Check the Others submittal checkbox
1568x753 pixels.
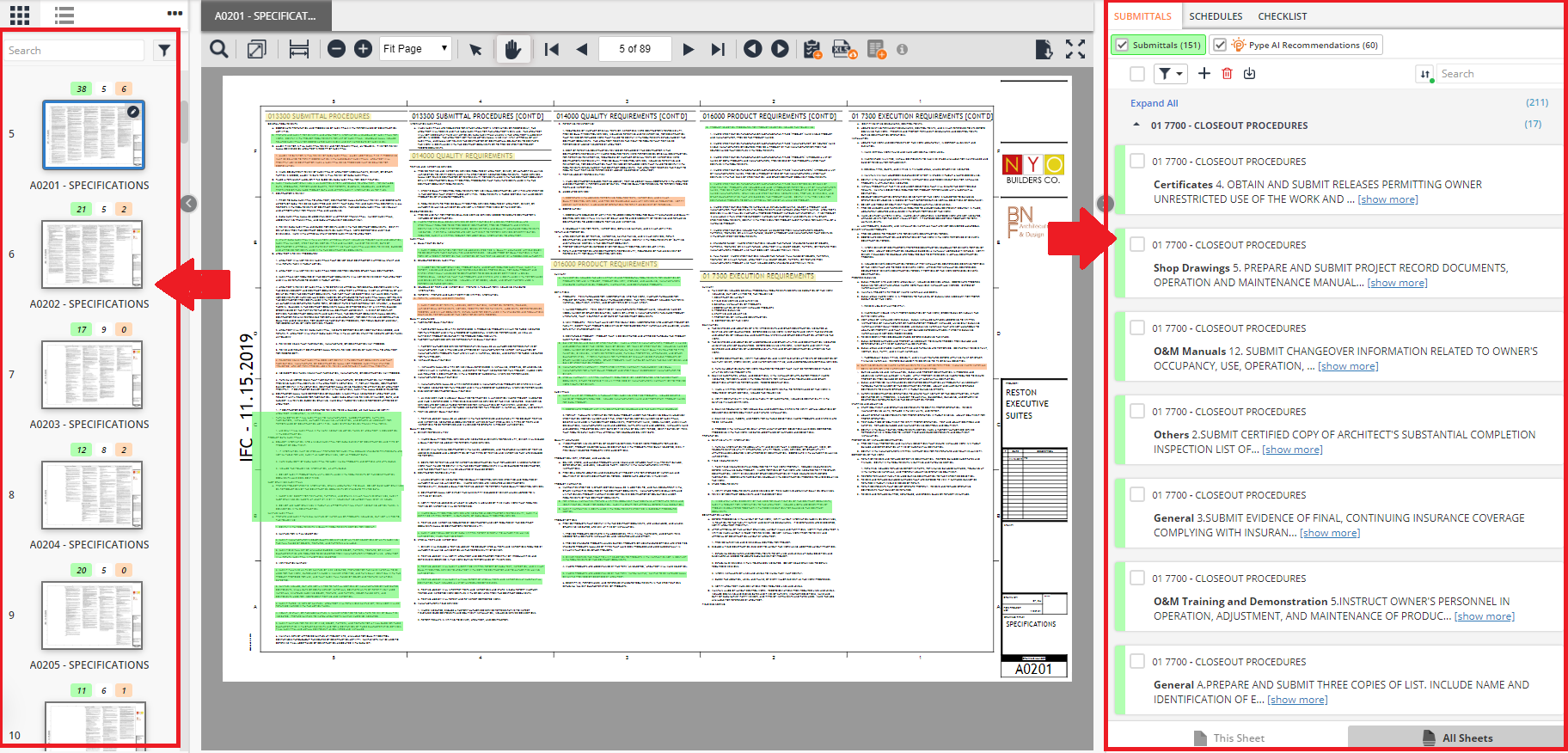[1137, 411]
